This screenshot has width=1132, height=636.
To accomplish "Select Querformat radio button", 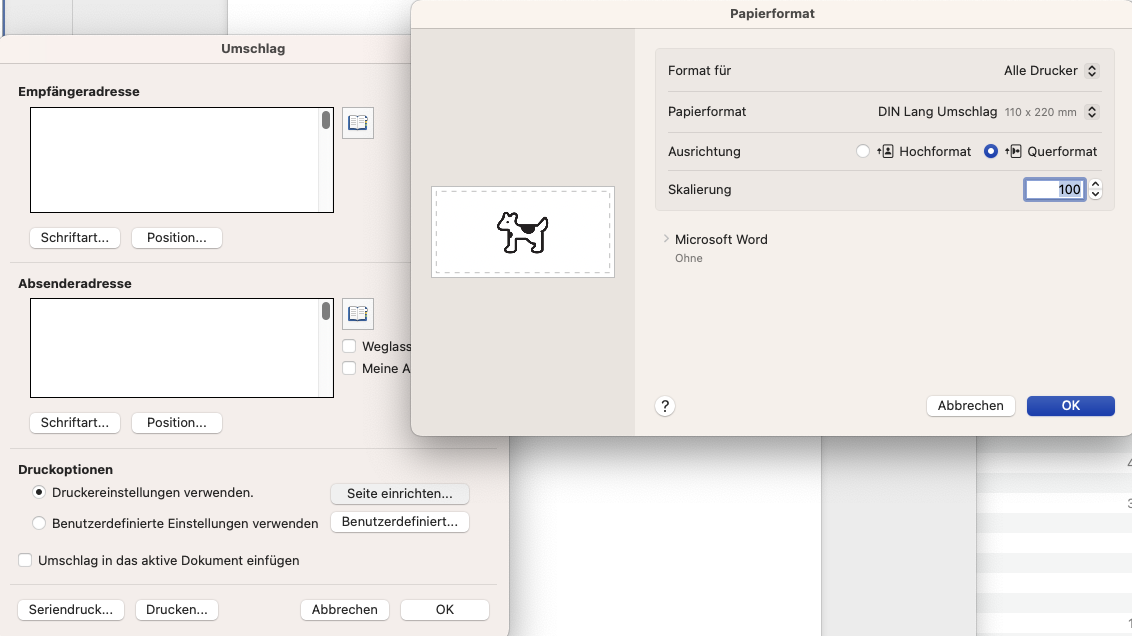I will point(991,151).
